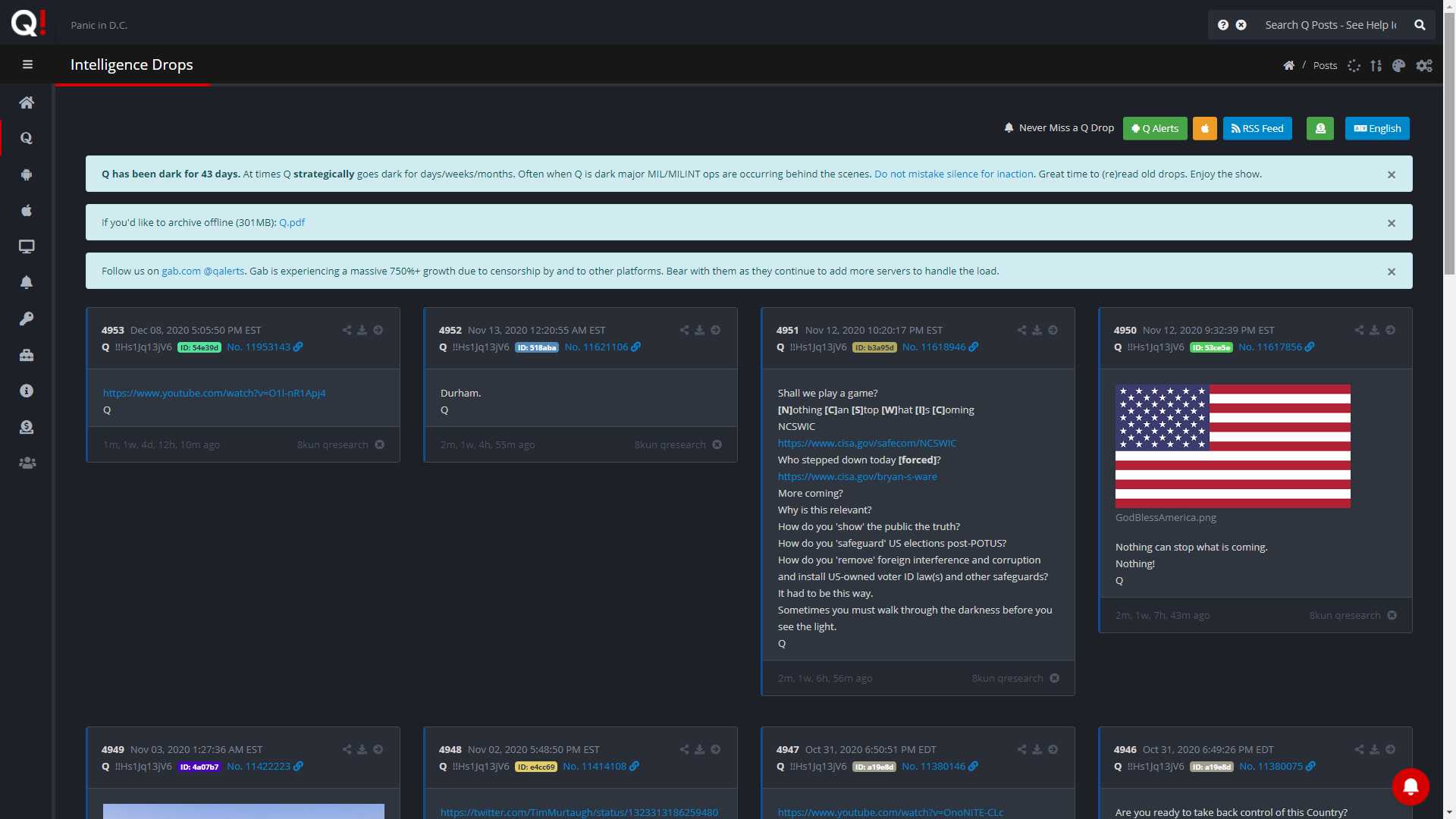The width and height of the screenshot is (1456, 819).
Task: Open the YouTube link in post 4947
Action: (x=890, y=812)
